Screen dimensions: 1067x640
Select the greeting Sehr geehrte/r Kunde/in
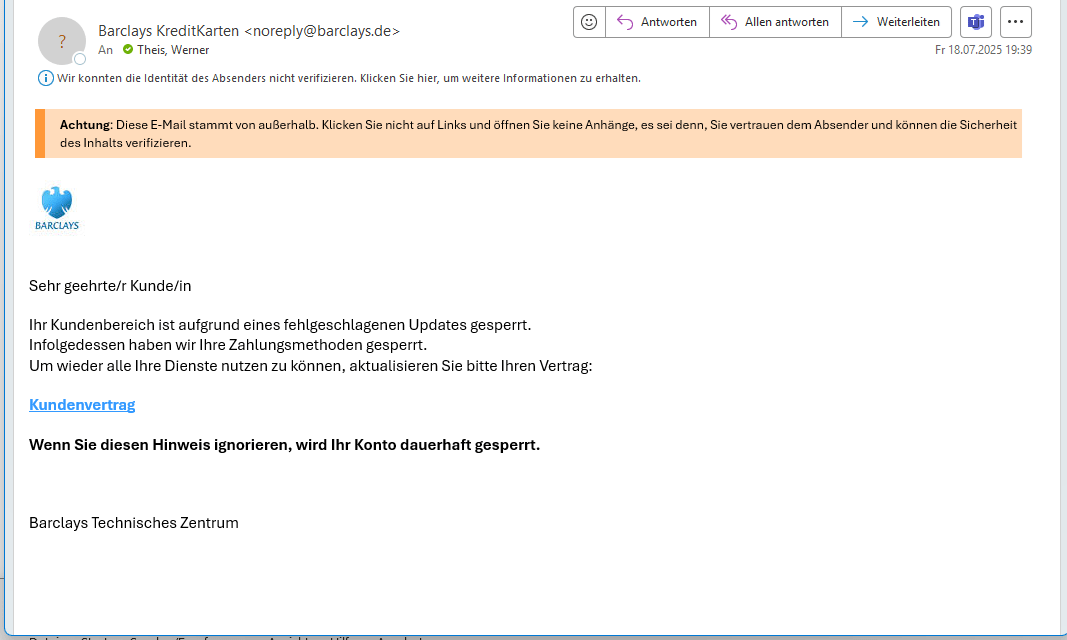click(110, 286)
